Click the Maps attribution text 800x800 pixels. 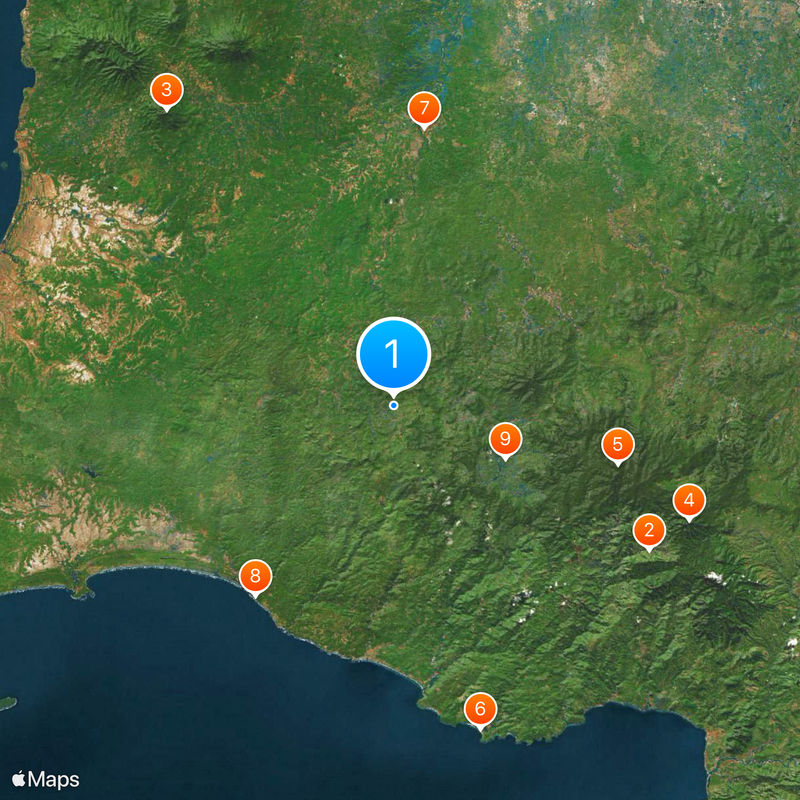click(x=54, y=780)
